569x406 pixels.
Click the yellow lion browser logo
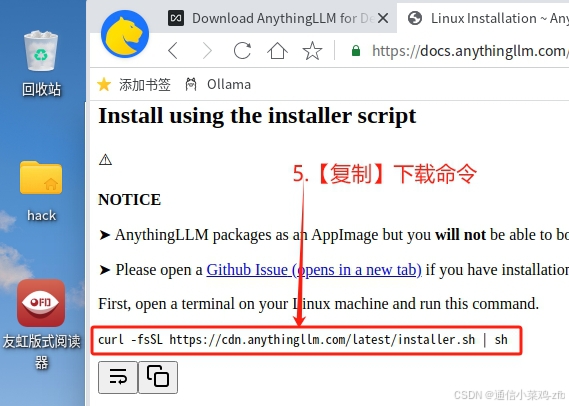click(x=125, y=34)
